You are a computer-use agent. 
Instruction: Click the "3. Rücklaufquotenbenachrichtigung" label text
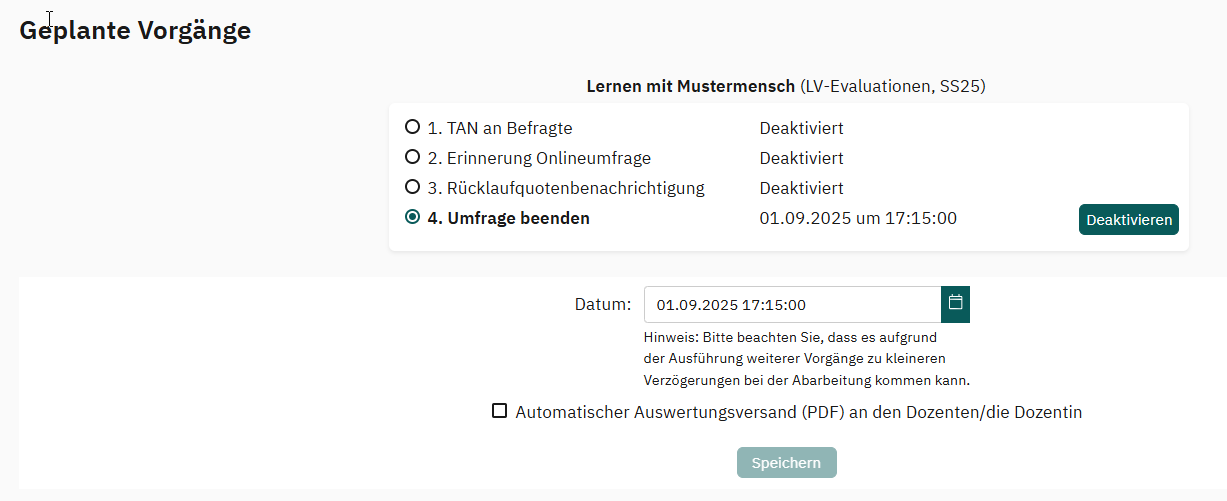(566, 188)
